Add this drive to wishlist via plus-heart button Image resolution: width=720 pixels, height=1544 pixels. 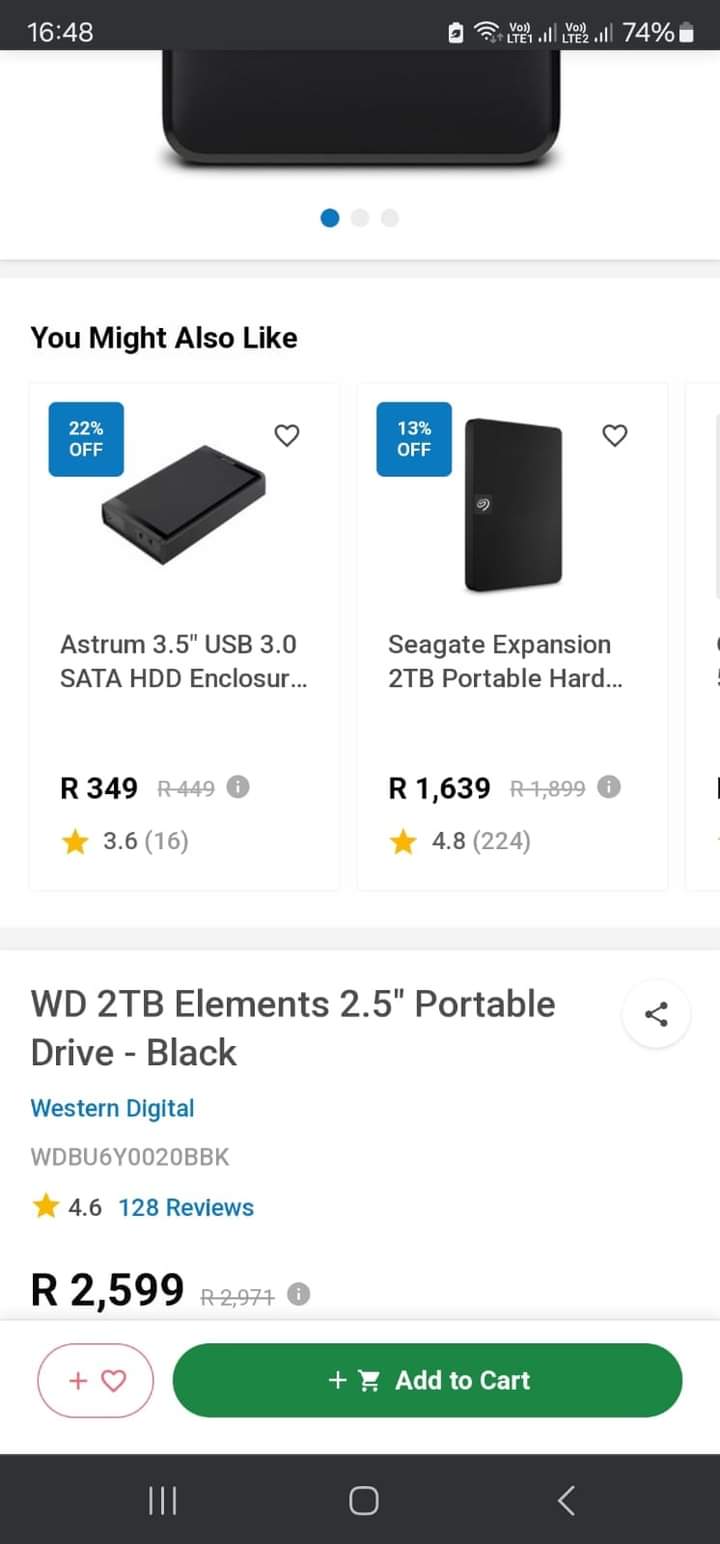pos(96,1380)
